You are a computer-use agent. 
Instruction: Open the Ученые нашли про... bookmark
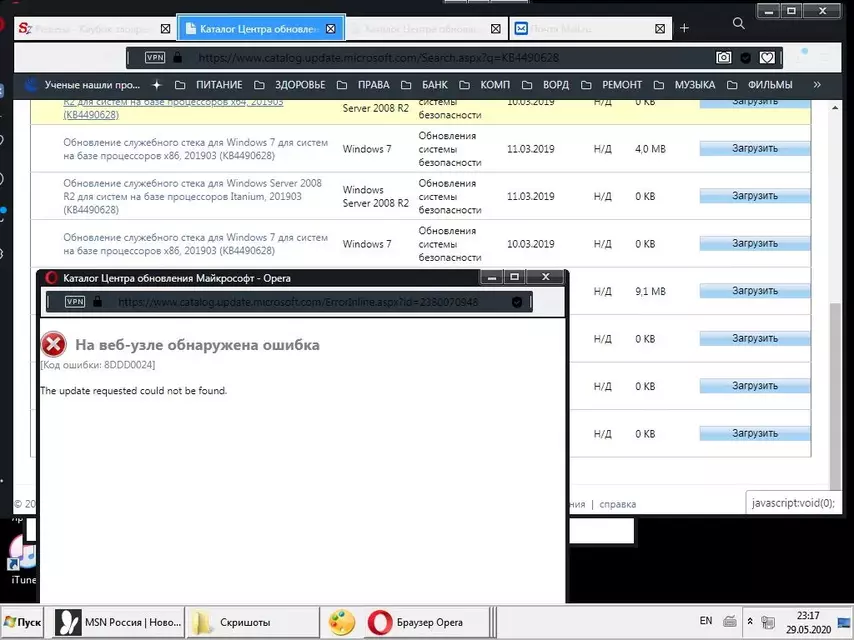[x=83, y=85]
